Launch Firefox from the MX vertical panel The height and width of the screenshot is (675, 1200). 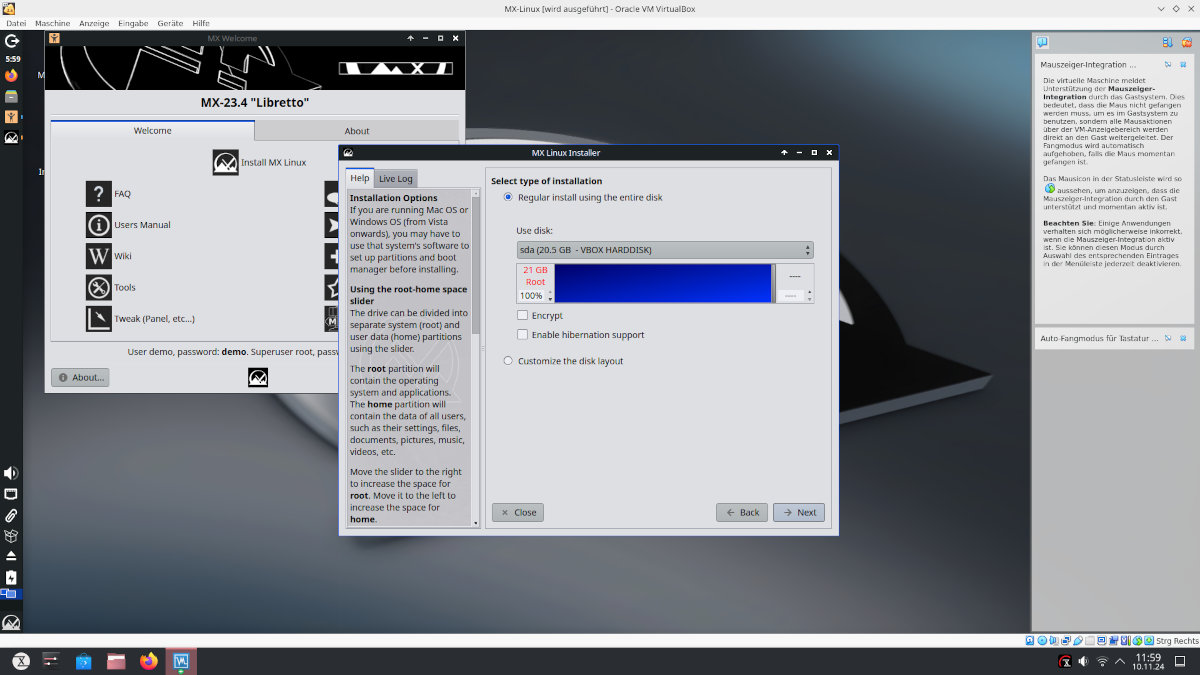pyautogui.click(x=11, y=75)
